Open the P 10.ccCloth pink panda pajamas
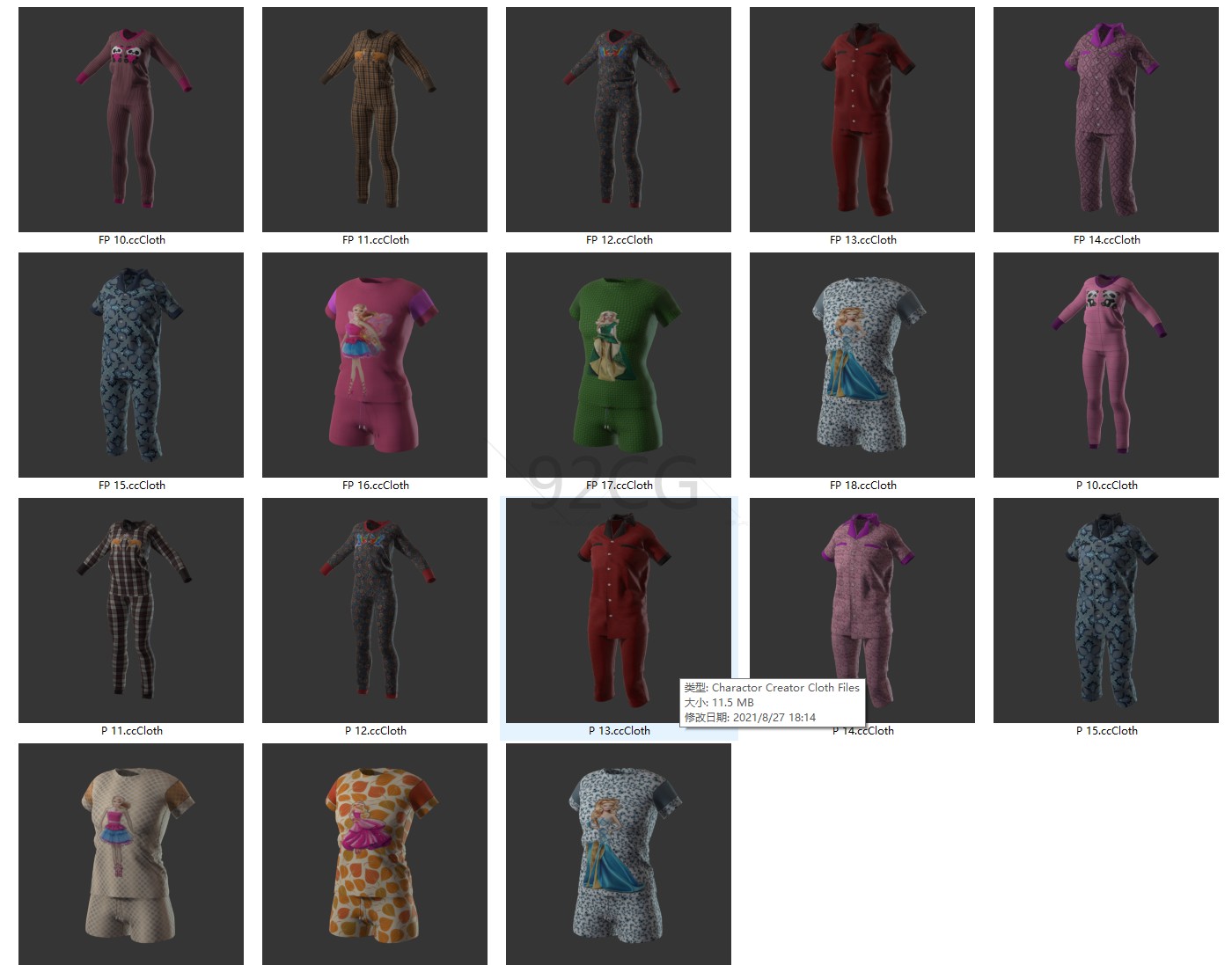 point(1105,362)
